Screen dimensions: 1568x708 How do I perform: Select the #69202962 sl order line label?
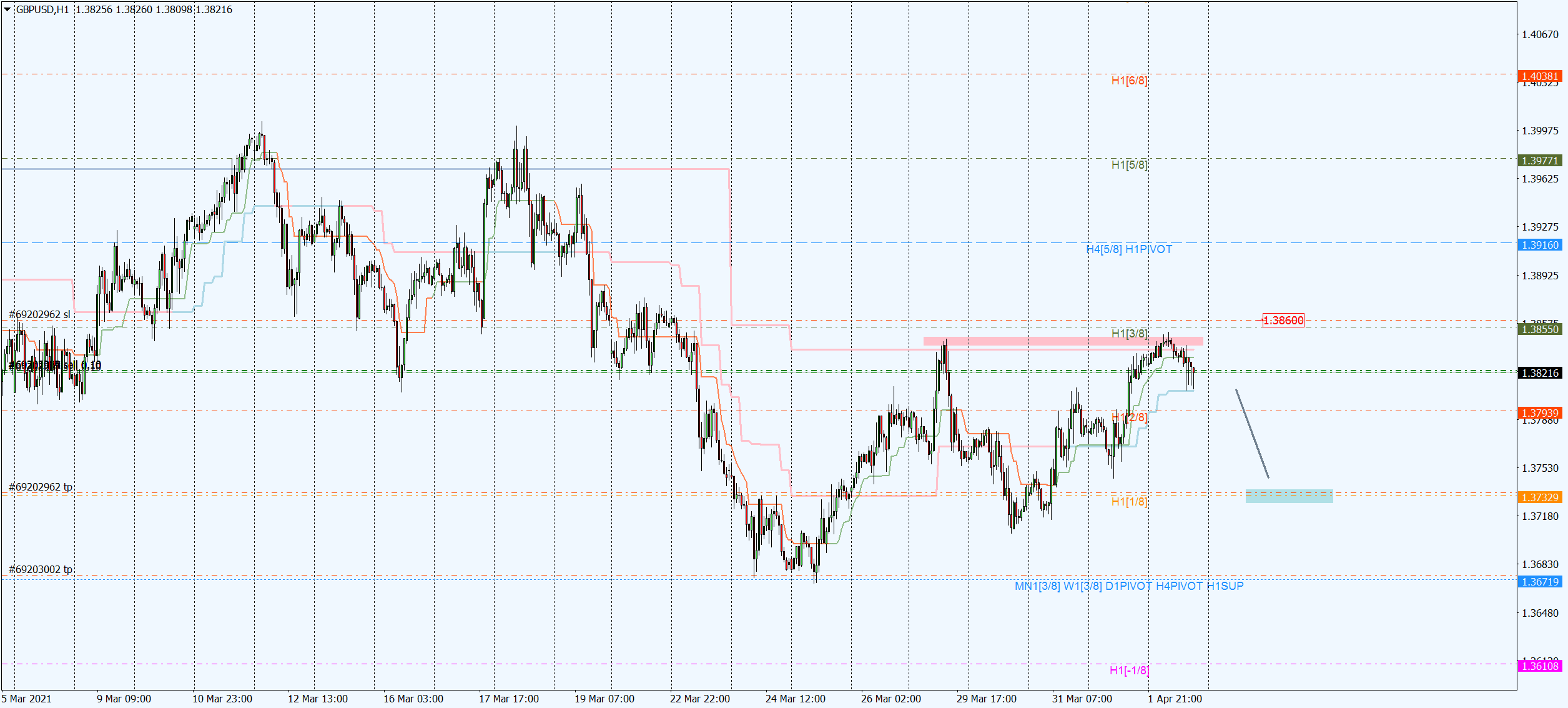39,314
